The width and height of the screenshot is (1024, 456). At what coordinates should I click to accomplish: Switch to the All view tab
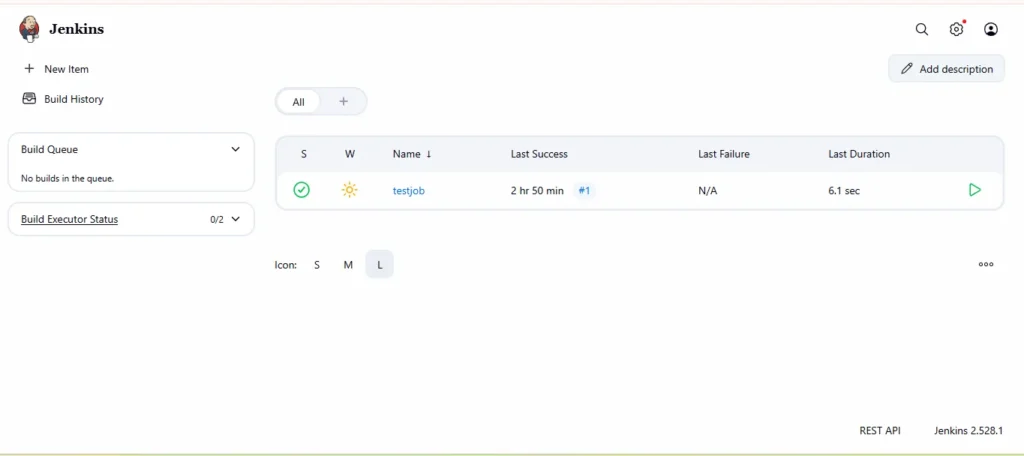tap(298, 102)
